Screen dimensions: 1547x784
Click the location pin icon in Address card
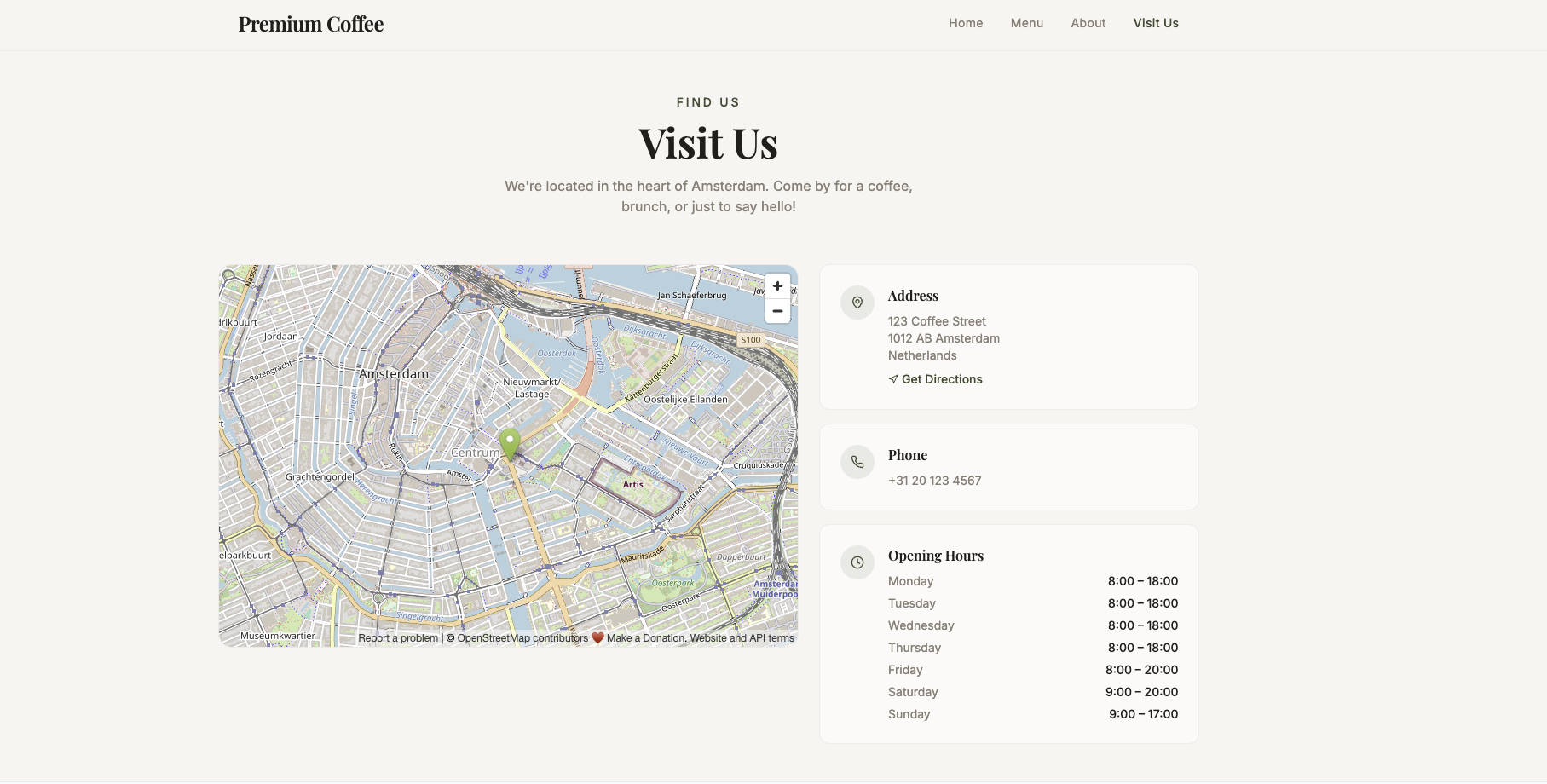point(857,302)
